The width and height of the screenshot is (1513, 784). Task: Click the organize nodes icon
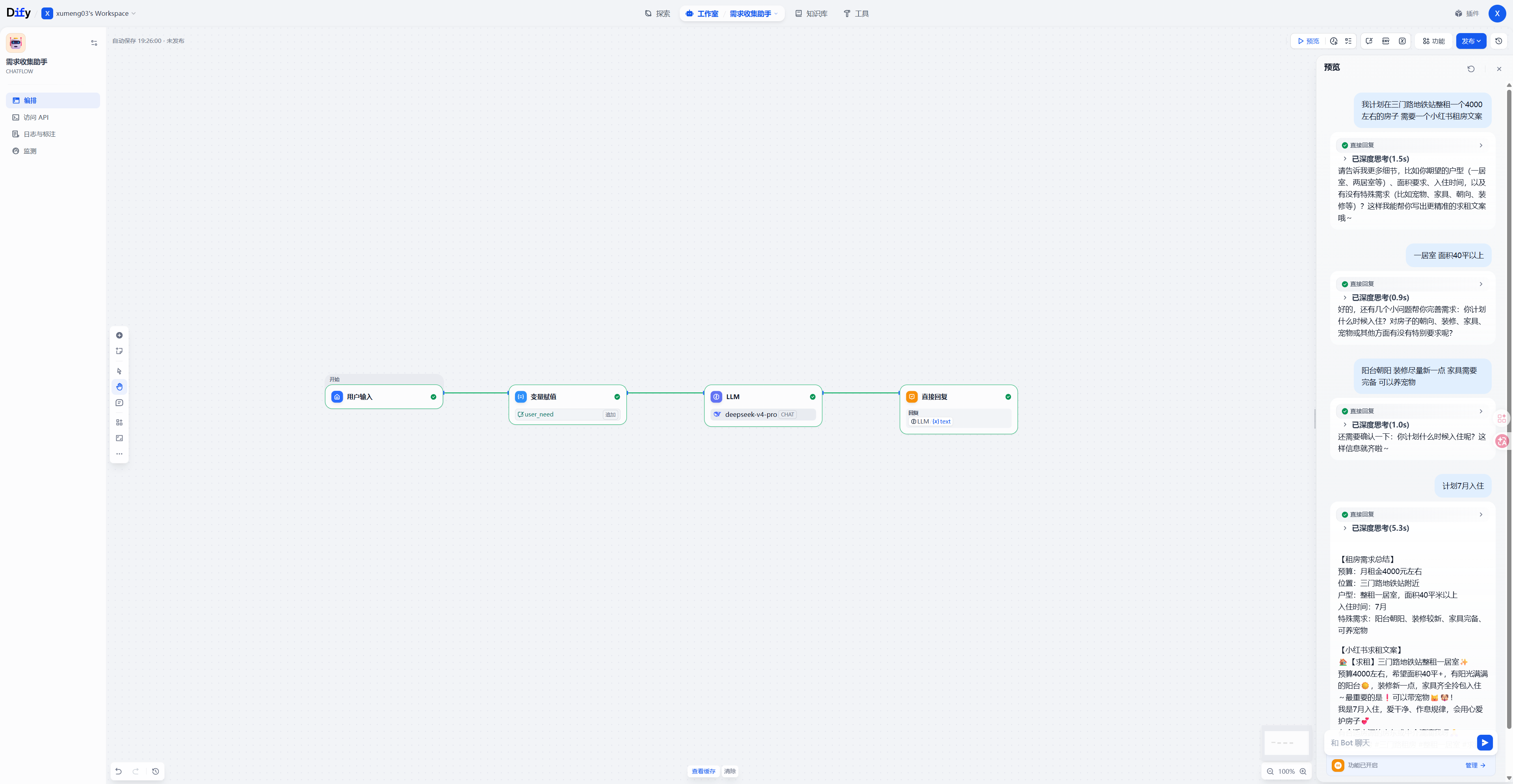[x=119, y=422]
